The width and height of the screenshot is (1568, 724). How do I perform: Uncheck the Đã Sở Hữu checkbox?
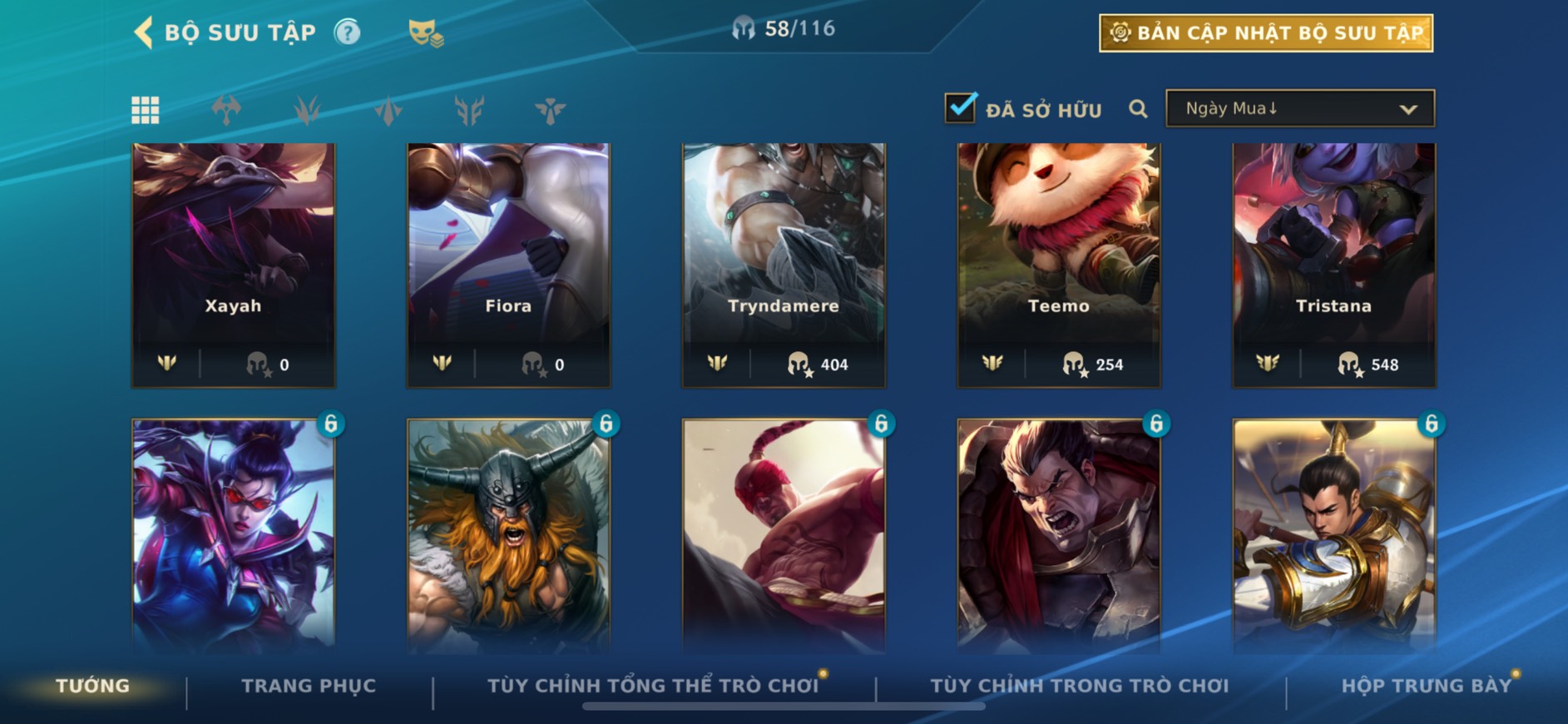tap(960, 107)
